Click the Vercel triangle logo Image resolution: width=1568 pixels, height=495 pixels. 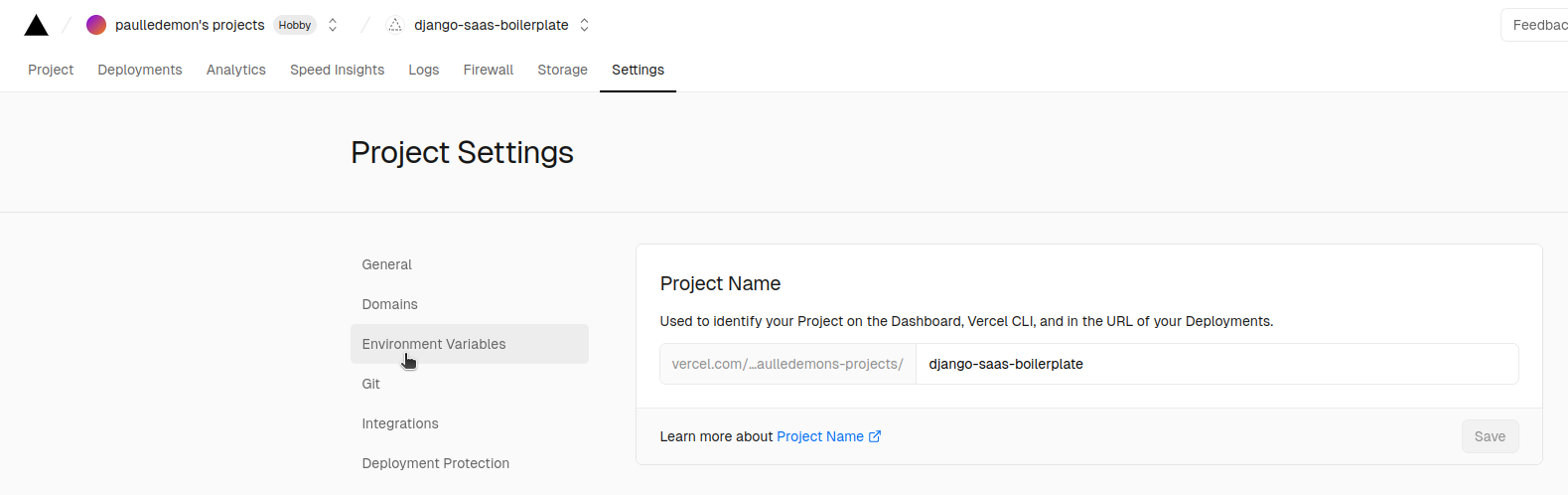37,25
